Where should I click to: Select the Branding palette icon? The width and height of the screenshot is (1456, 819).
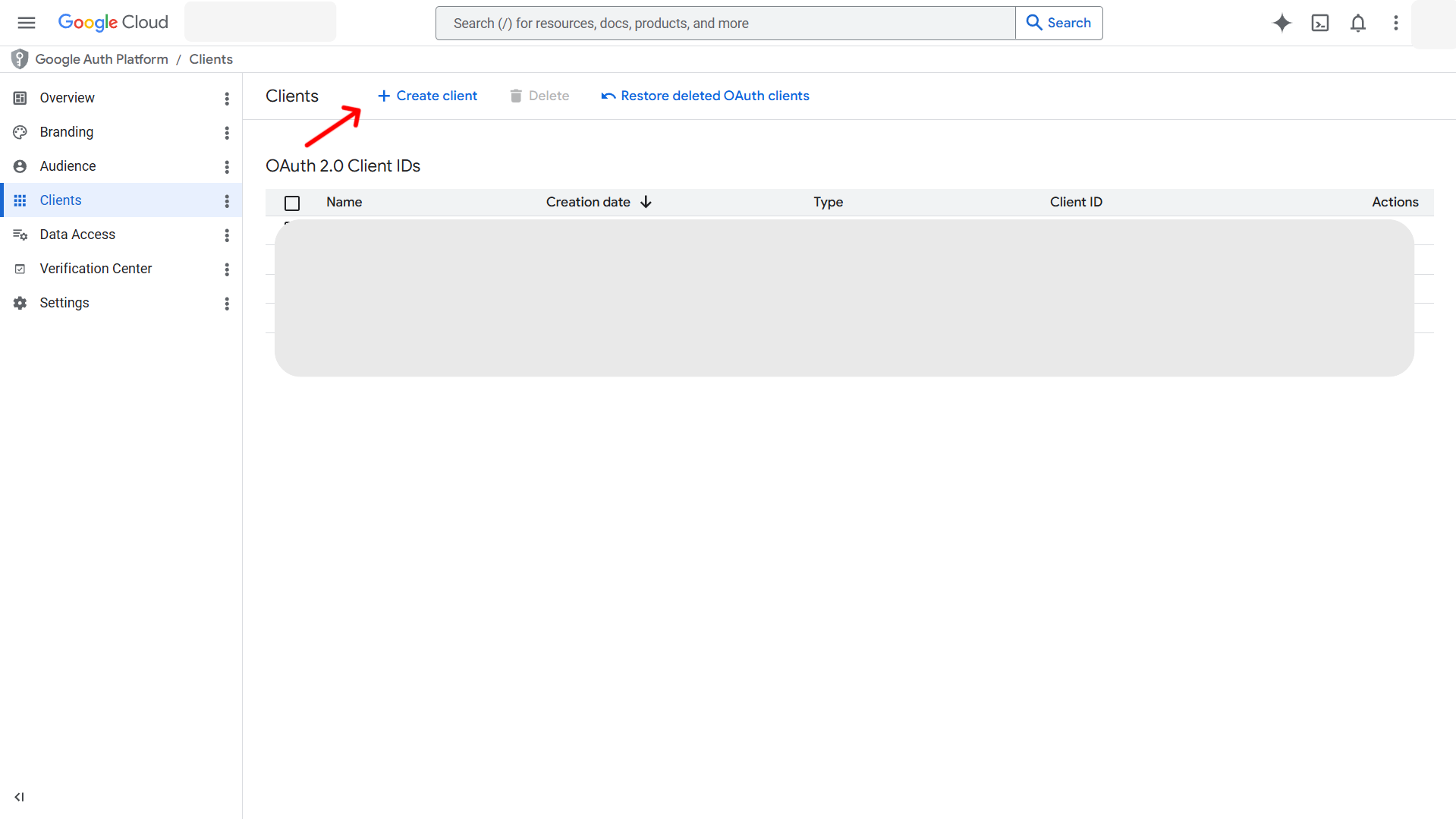tap(19, 131)
